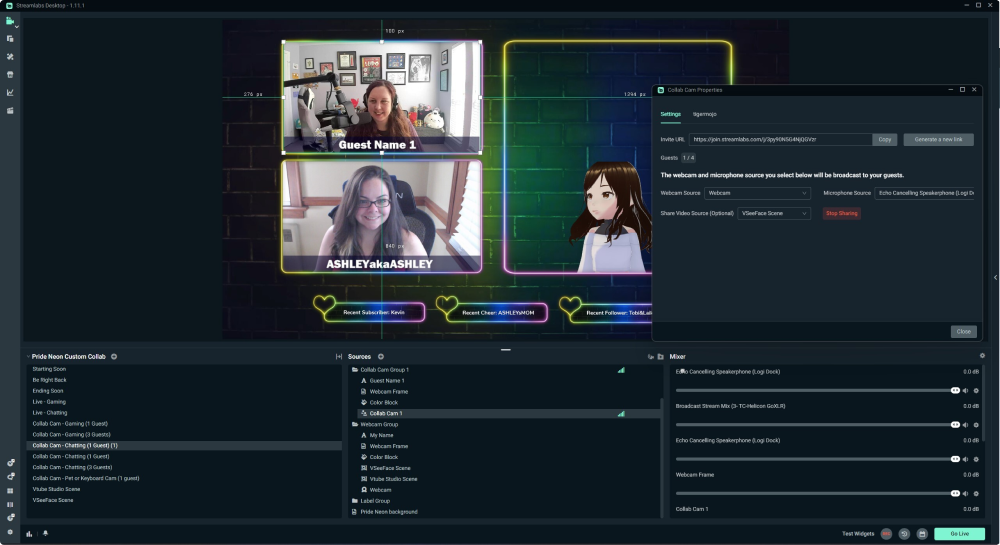Start recording with the REC button

point(886,534)
